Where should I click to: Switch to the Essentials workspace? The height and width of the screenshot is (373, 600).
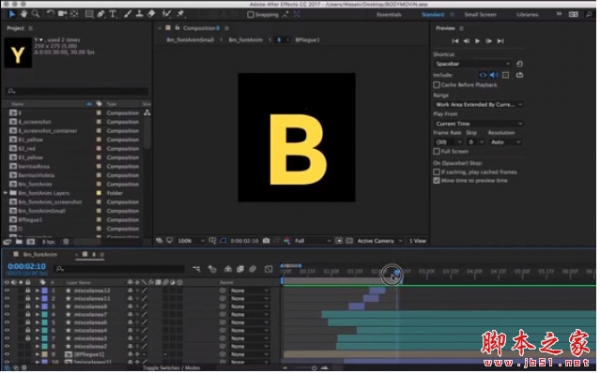click(389, 15)
